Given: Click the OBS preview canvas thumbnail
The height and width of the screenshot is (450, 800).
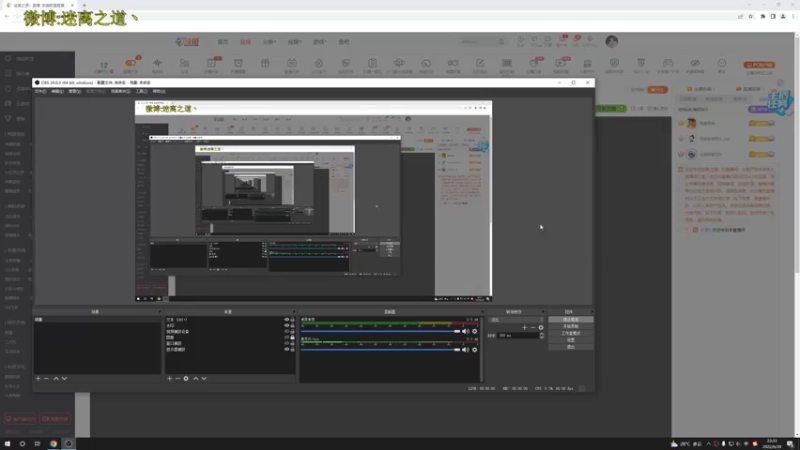Looking at the screenshot, I should pos(313,201).
